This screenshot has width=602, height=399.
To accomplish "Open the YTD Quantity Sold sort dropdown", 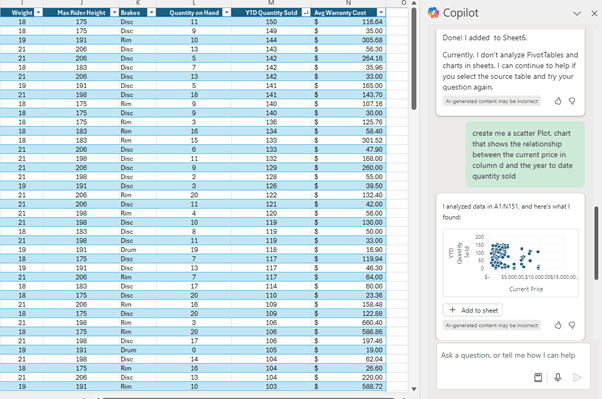I will (x=306, y=13).
